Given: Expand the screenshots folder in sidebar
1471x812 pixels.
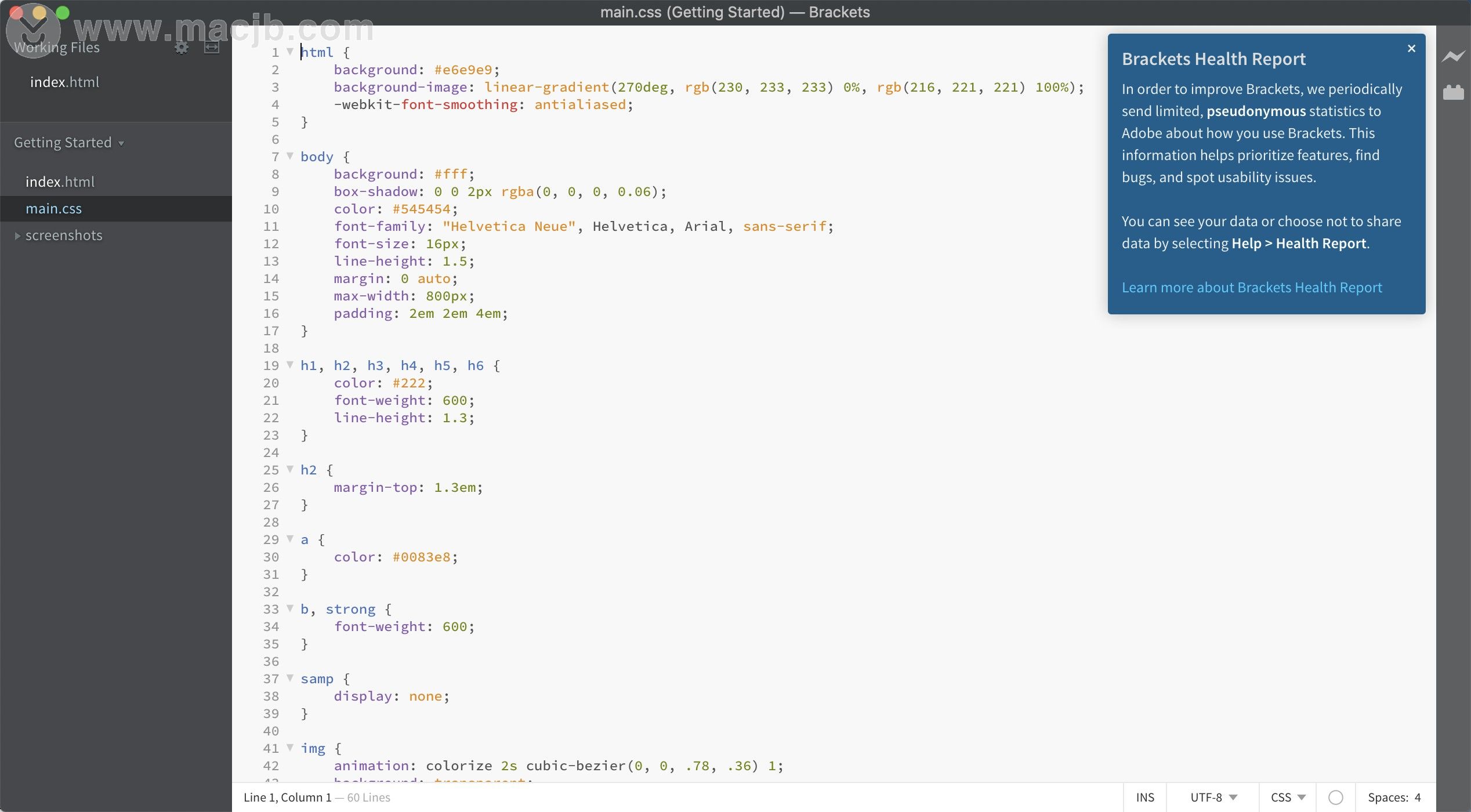Looking at the screenshot, I should (17, 235).
